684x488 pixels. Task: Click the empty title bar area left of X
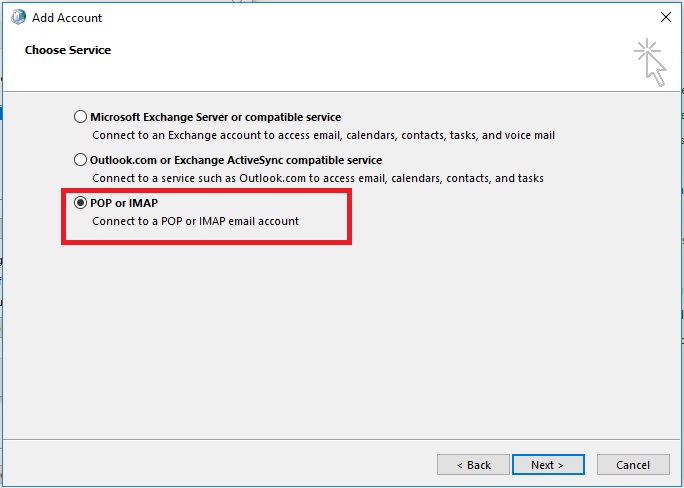(380, 17)
